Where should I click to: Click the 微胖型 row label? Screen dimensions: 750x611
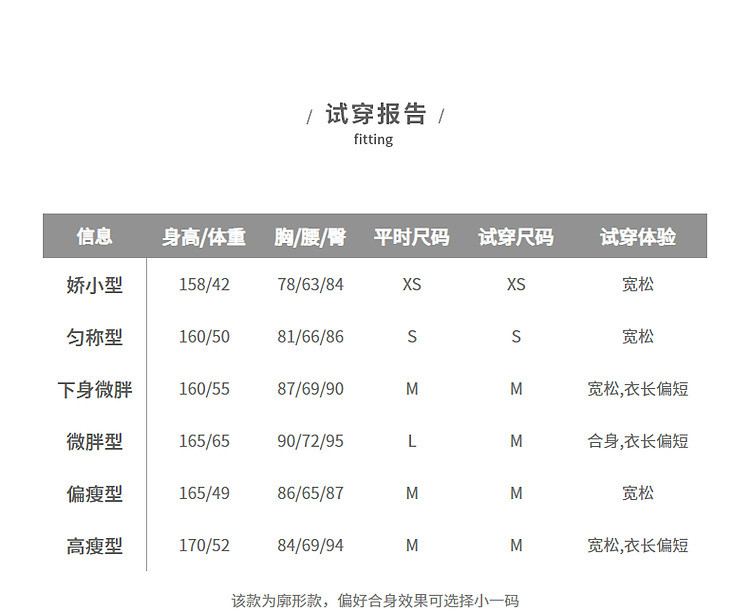95,441
